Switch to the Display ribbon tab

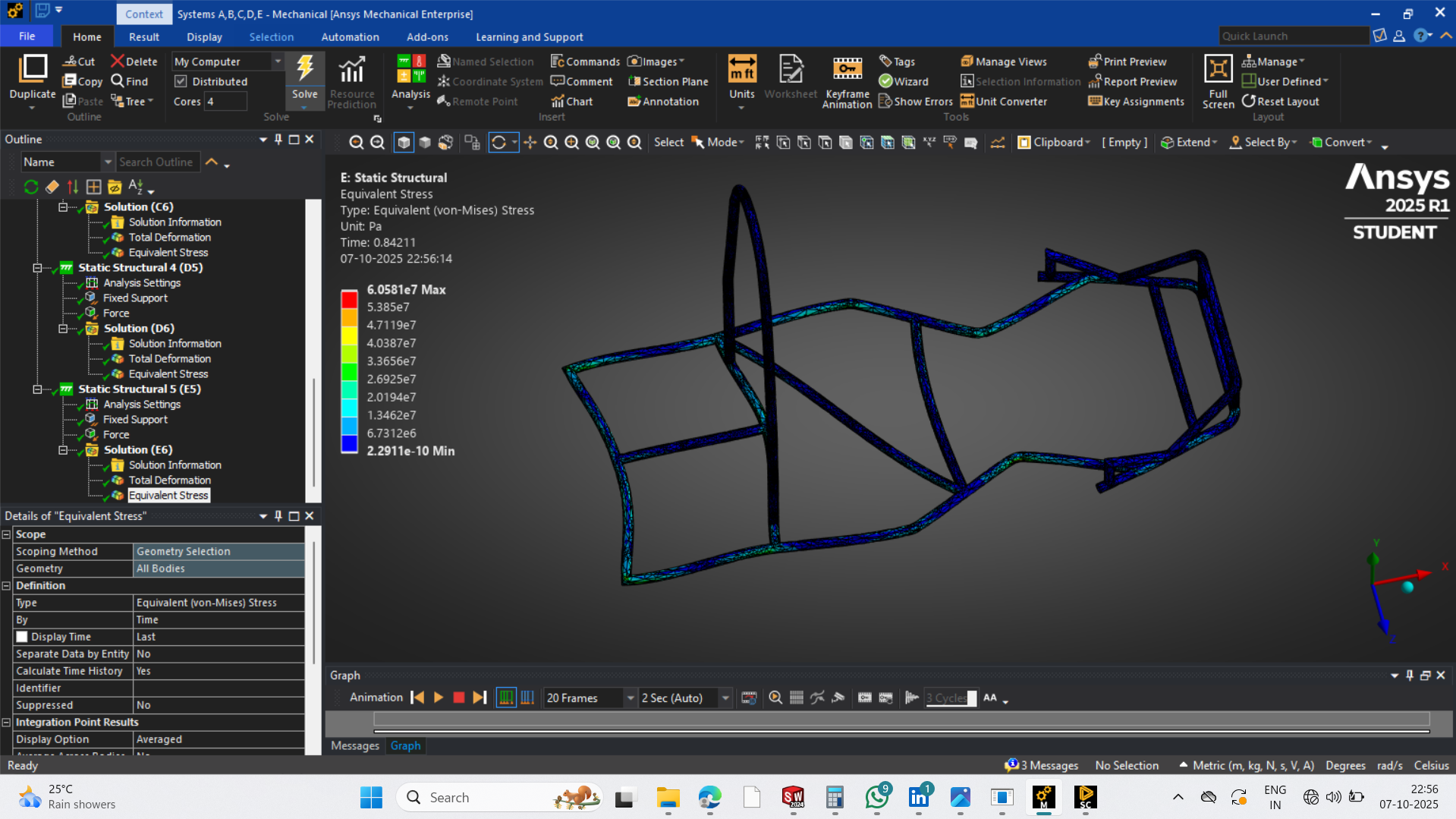click(204, 36)
